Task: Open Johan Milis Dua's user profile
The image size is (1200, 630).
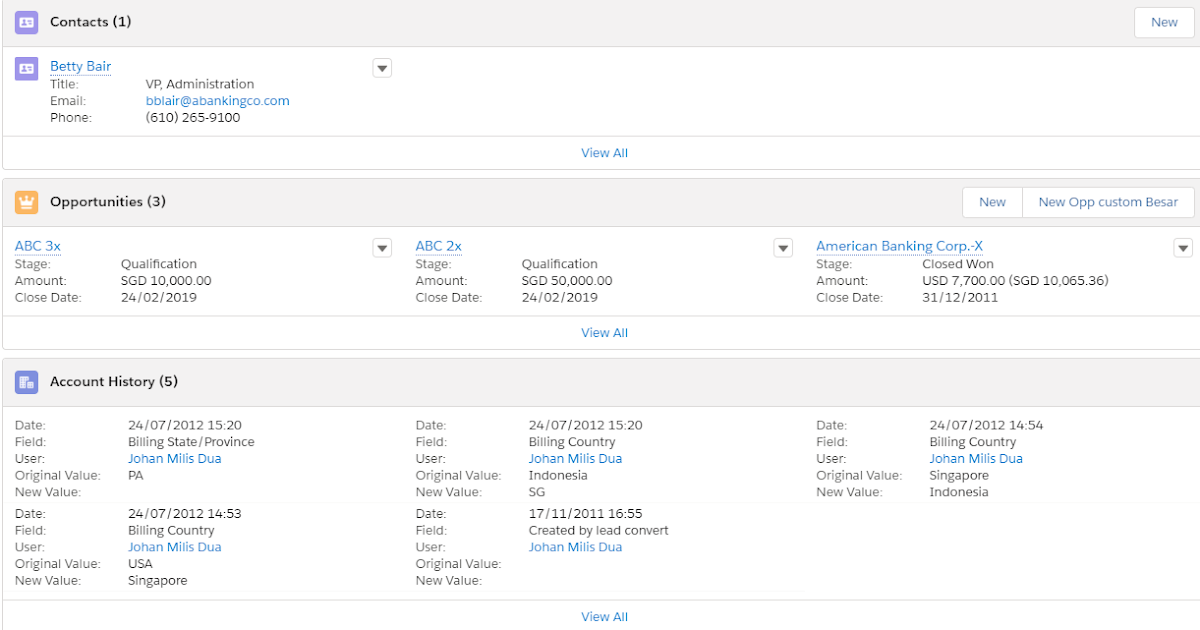Action: tap(175, 458)
